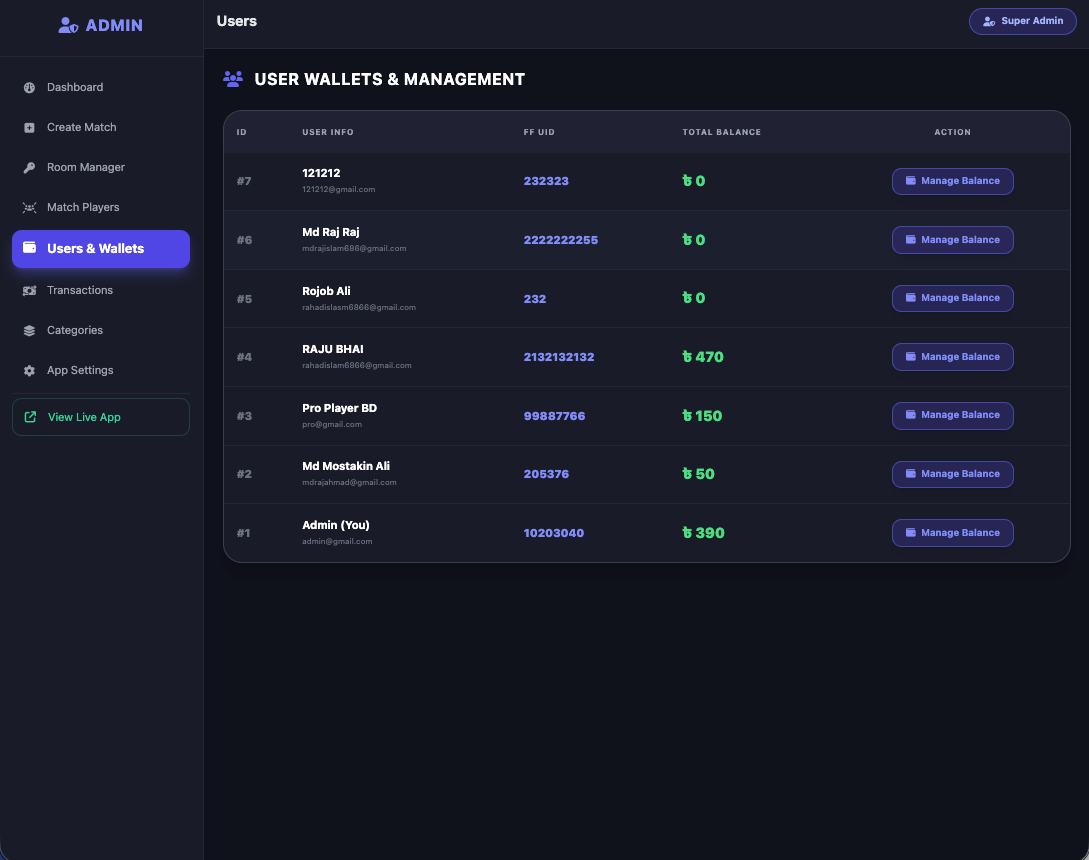This screenshot has width=1089, height=860.
Task: Manage balance for Pro Player BD
Action: pyautogui.click(x=952, y=415)
